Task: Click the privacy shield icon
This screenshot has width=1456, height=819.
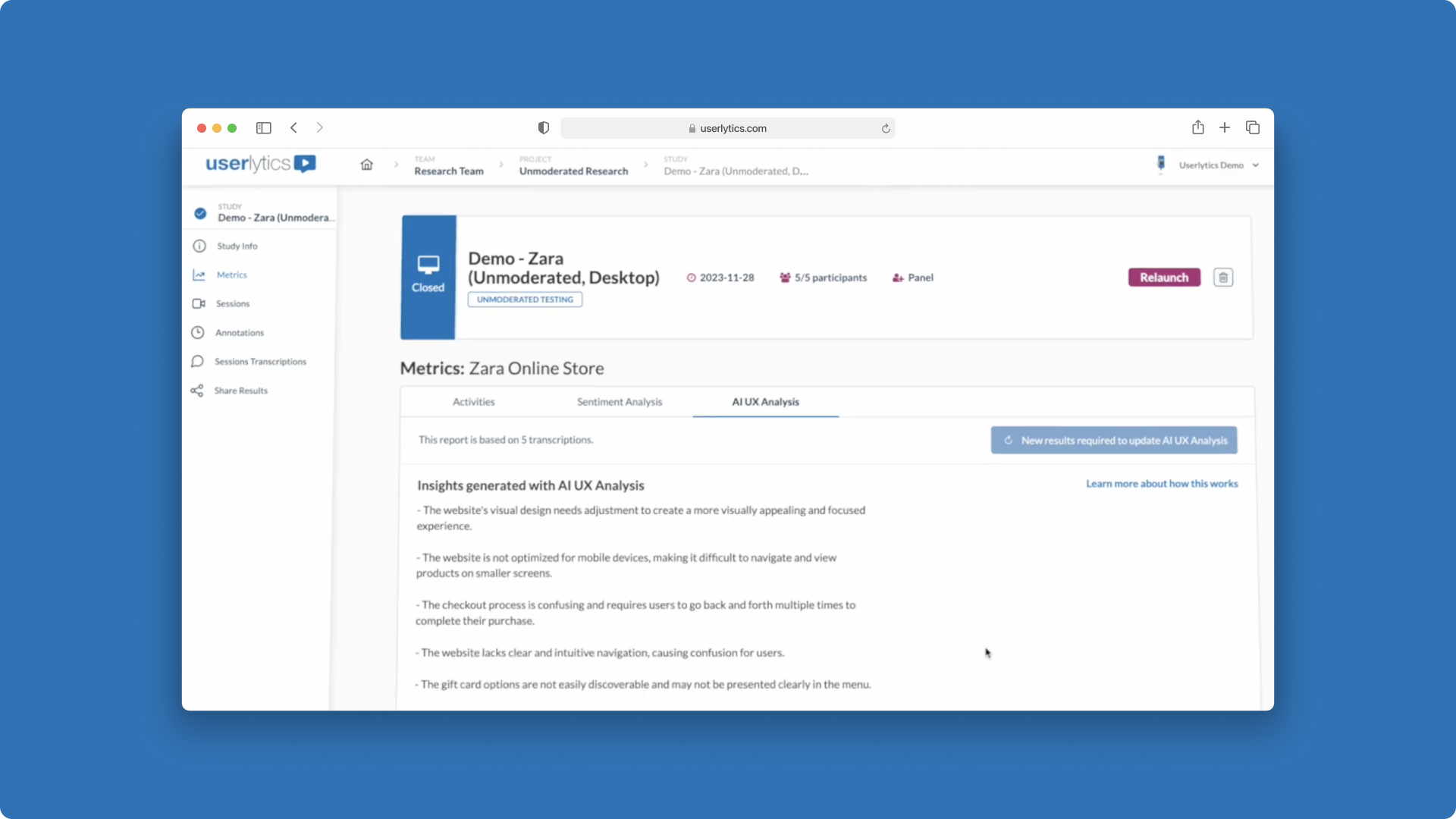Action: pos(543,128)
